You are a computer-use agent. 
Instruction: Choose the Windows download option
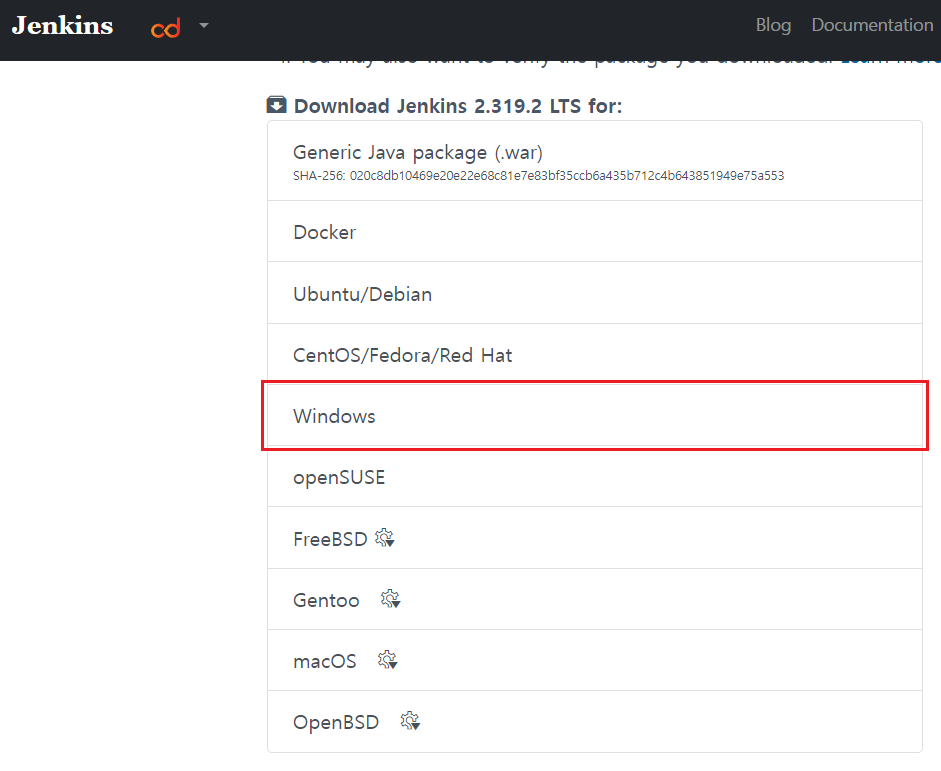pos(595,416)
